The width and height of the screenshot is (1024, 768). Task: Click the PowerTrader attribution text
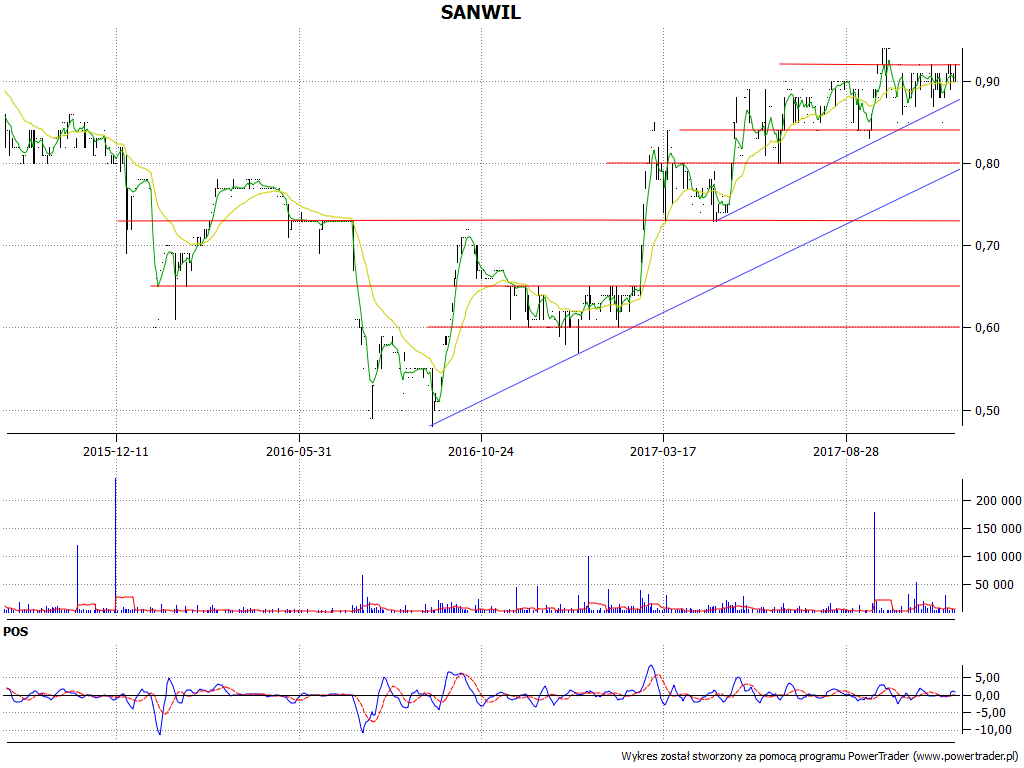[820, 756]
